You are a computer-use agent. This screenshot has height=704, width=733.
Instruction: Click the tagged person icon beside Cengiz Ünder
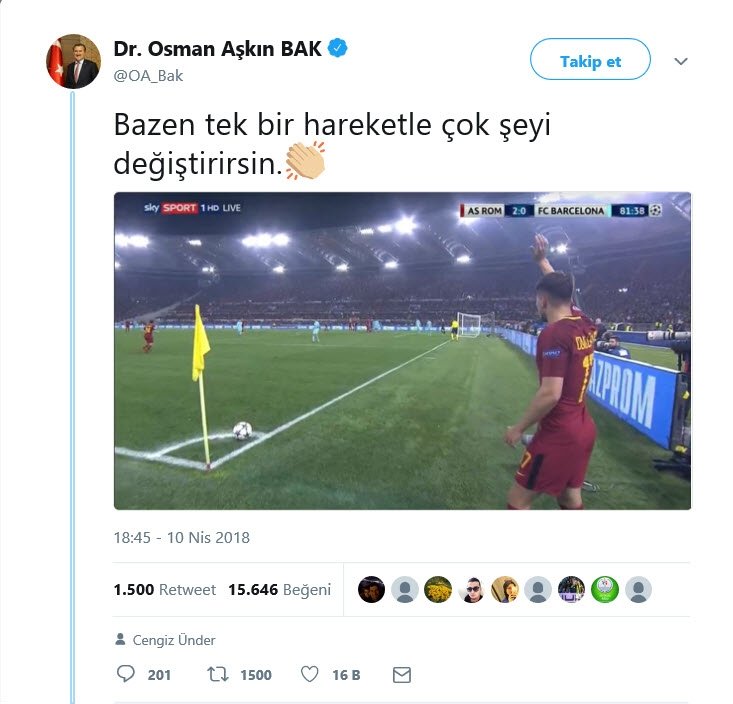(120, 639)
